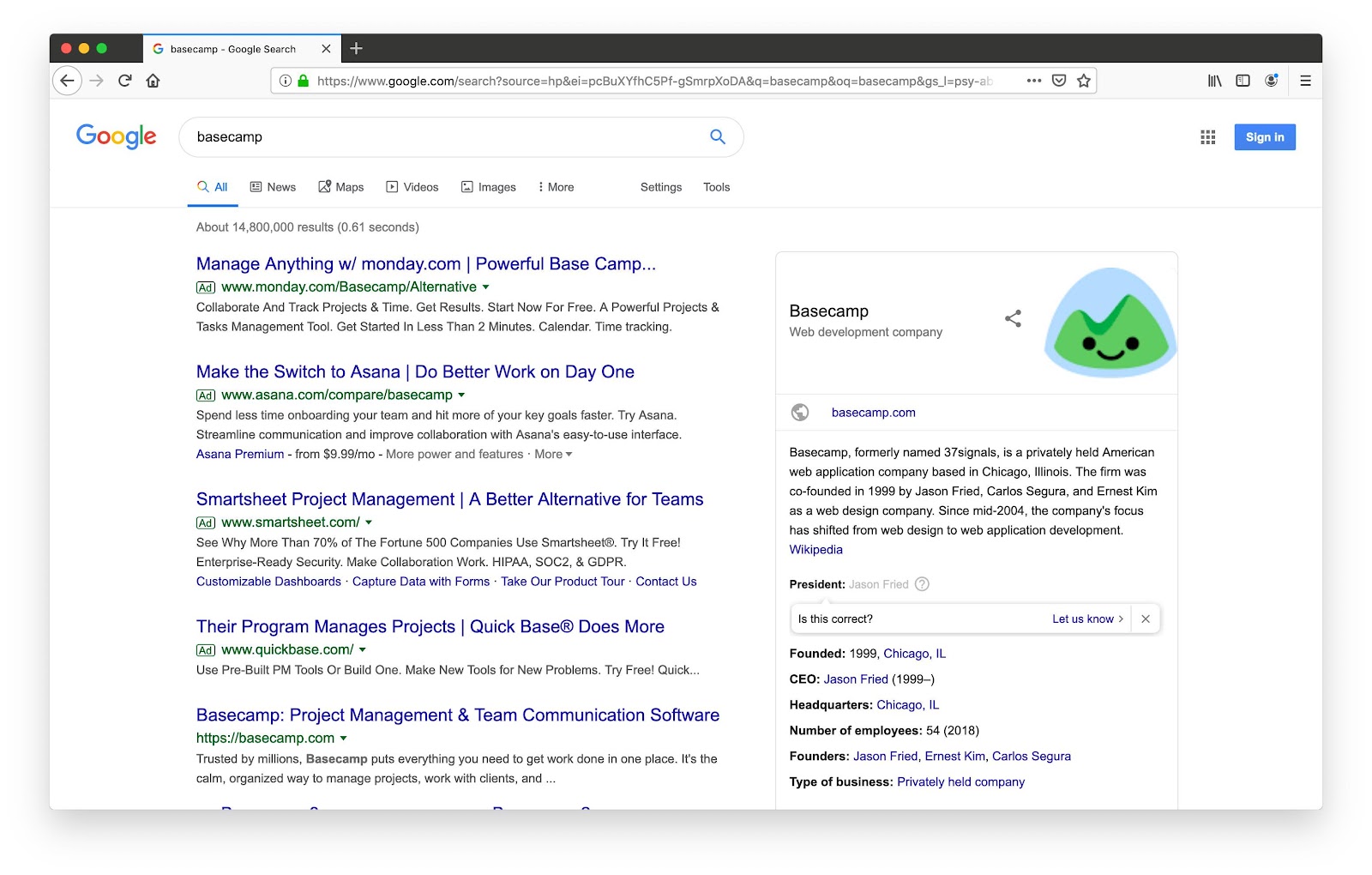Image resolution: width=1372 pixels, height=875 pixels.
Task: Open the Carlos Segura founder link
Action: coord(1032,757)
